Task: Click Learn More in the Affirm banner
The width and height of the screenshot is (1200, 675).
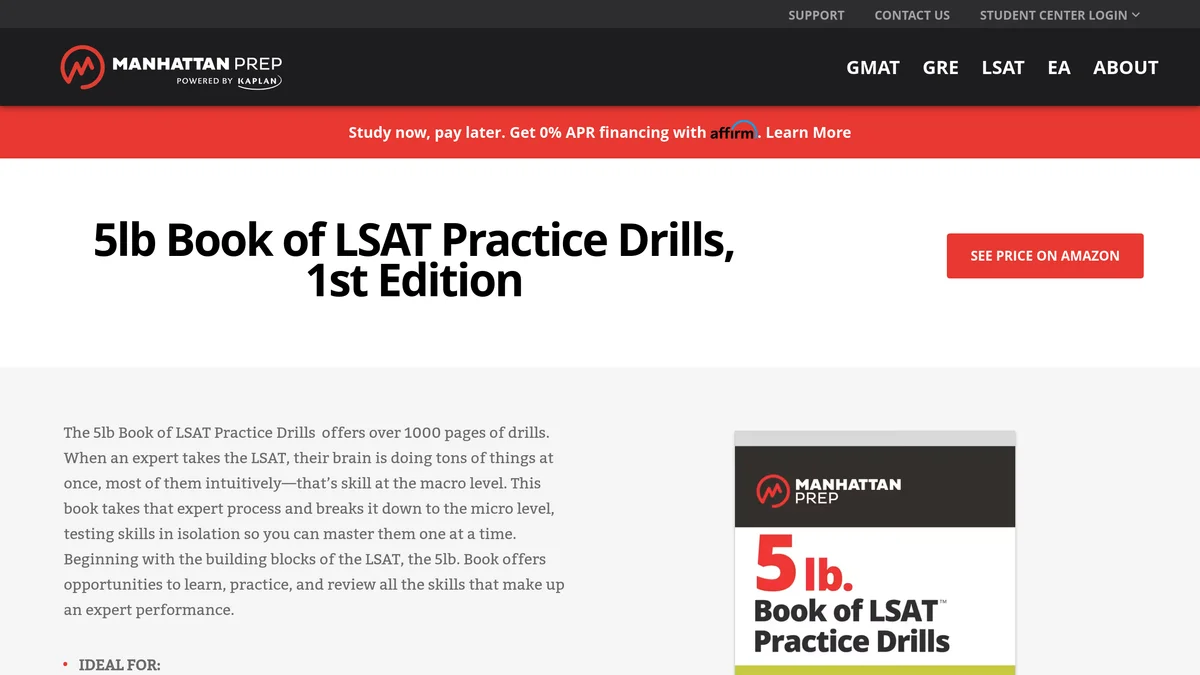Action: [x=808, y=132]
